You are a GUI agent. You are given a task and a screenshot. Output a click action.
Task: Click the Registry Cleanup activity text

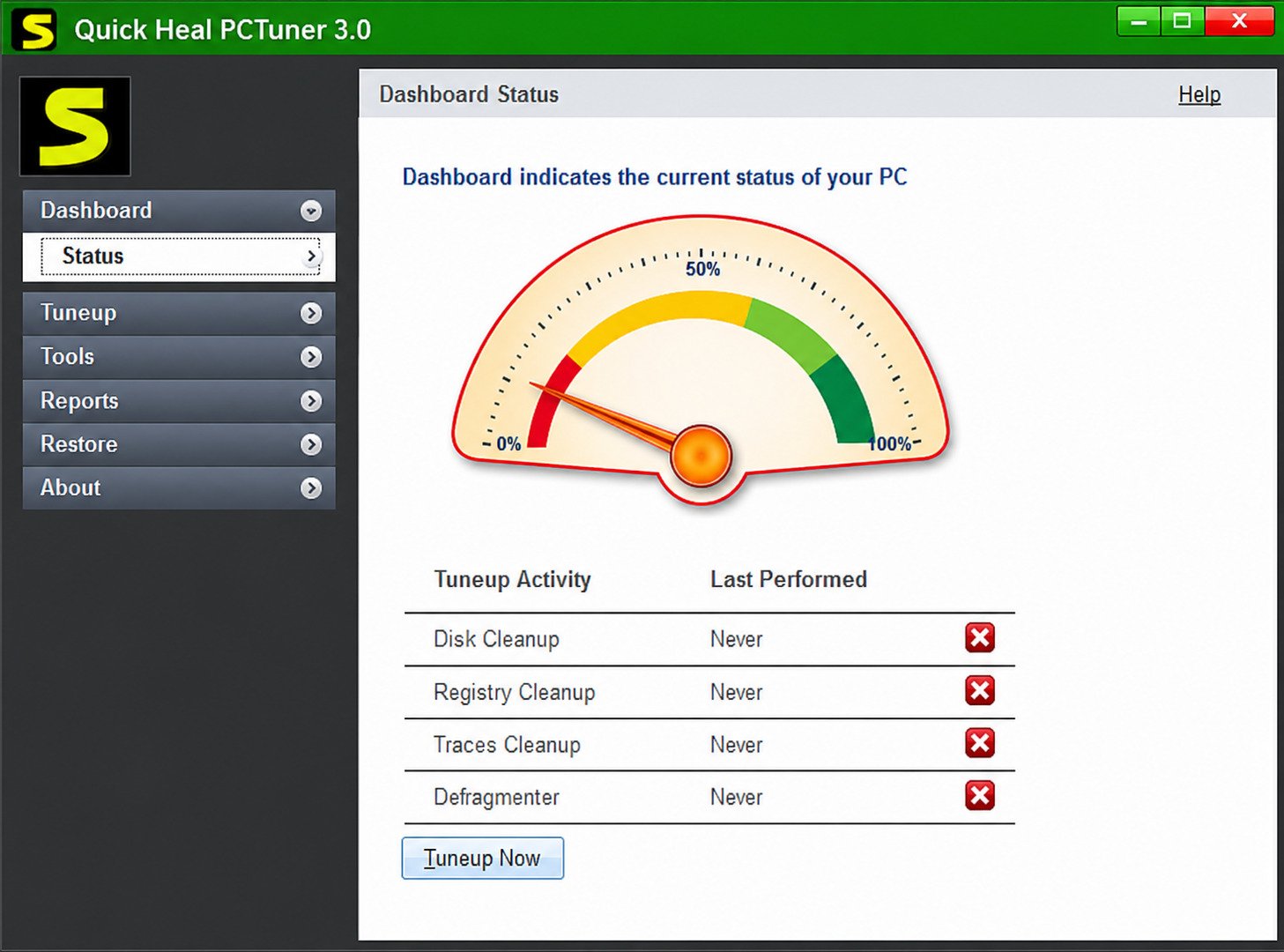[x=514, y=692]
